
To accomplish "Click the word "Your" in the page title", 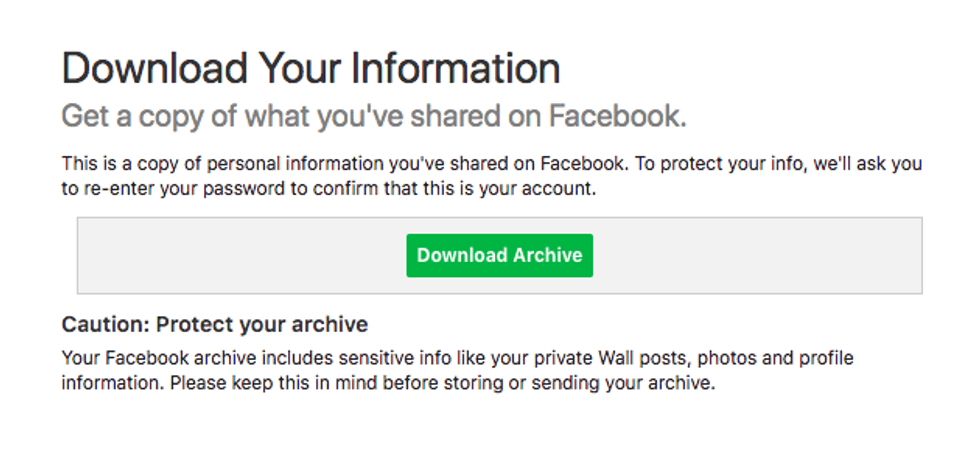I will click(x=288, y=69).
